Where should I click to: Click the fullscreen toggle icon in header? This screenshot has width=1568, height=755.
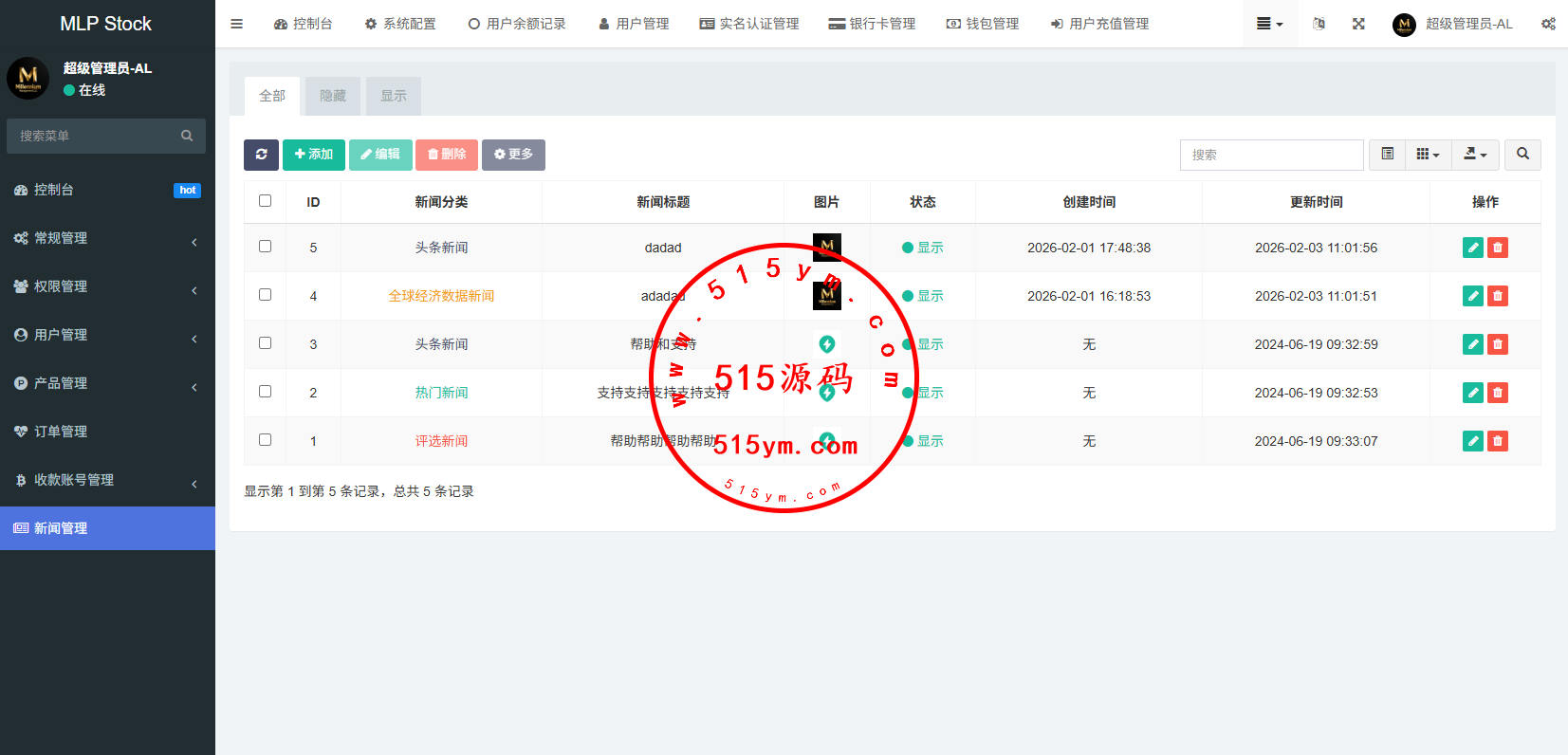(x=1358, y=24)
